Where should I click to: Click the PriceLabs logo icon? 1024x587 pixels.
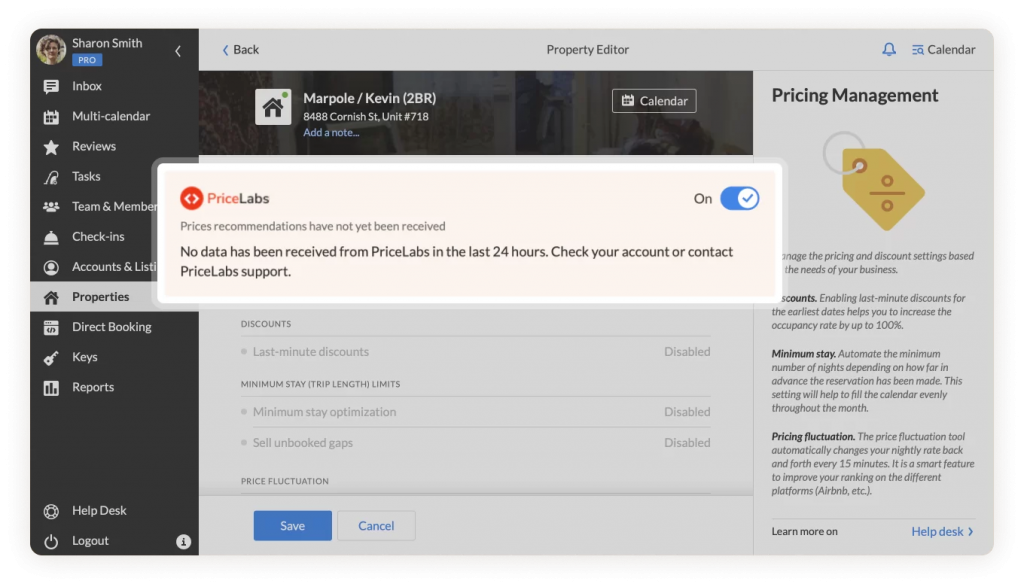coord(191,198)
